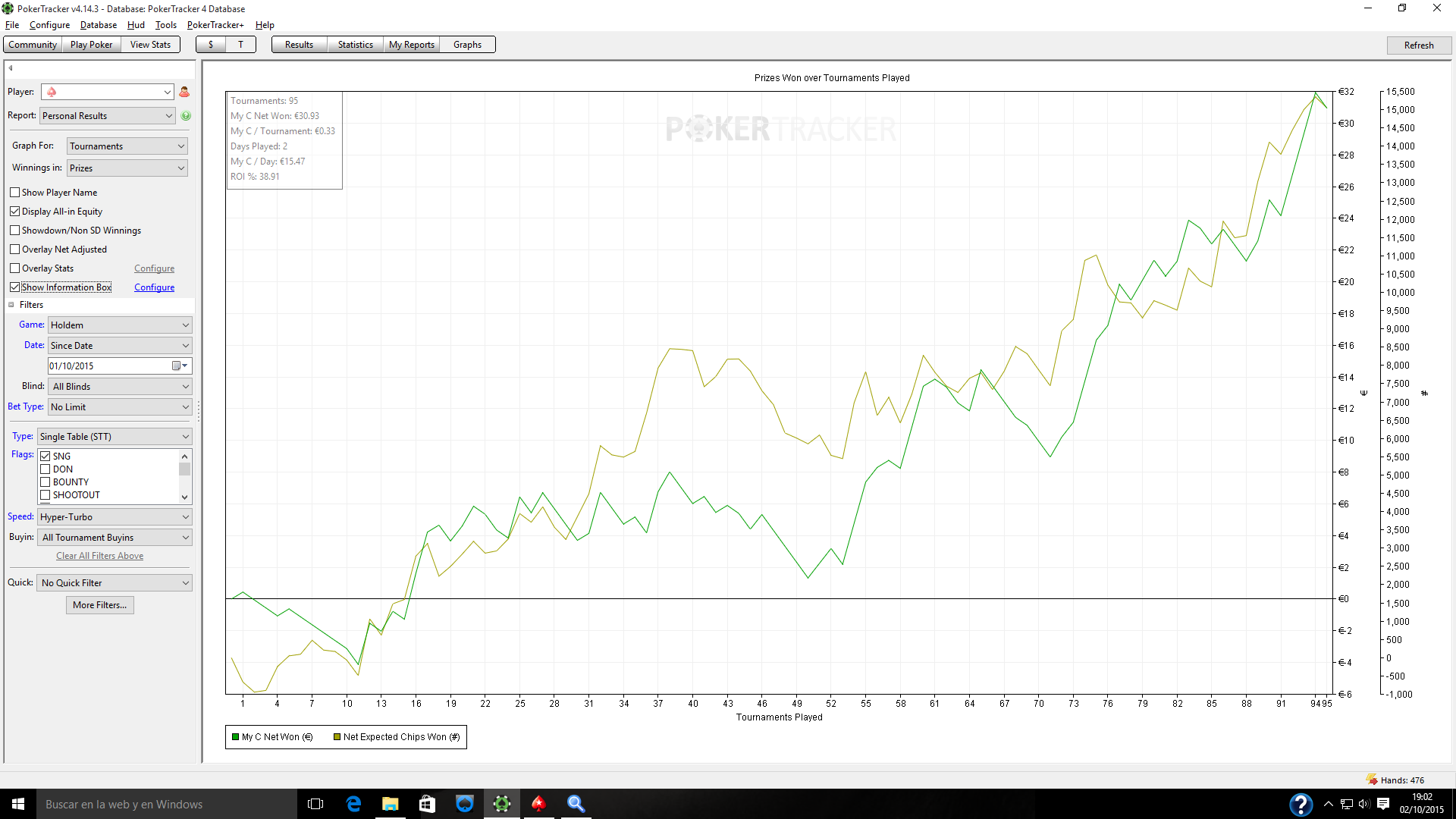Open the Game Holdem dropdown
The image size is (1456, 819).
[120, 325]
